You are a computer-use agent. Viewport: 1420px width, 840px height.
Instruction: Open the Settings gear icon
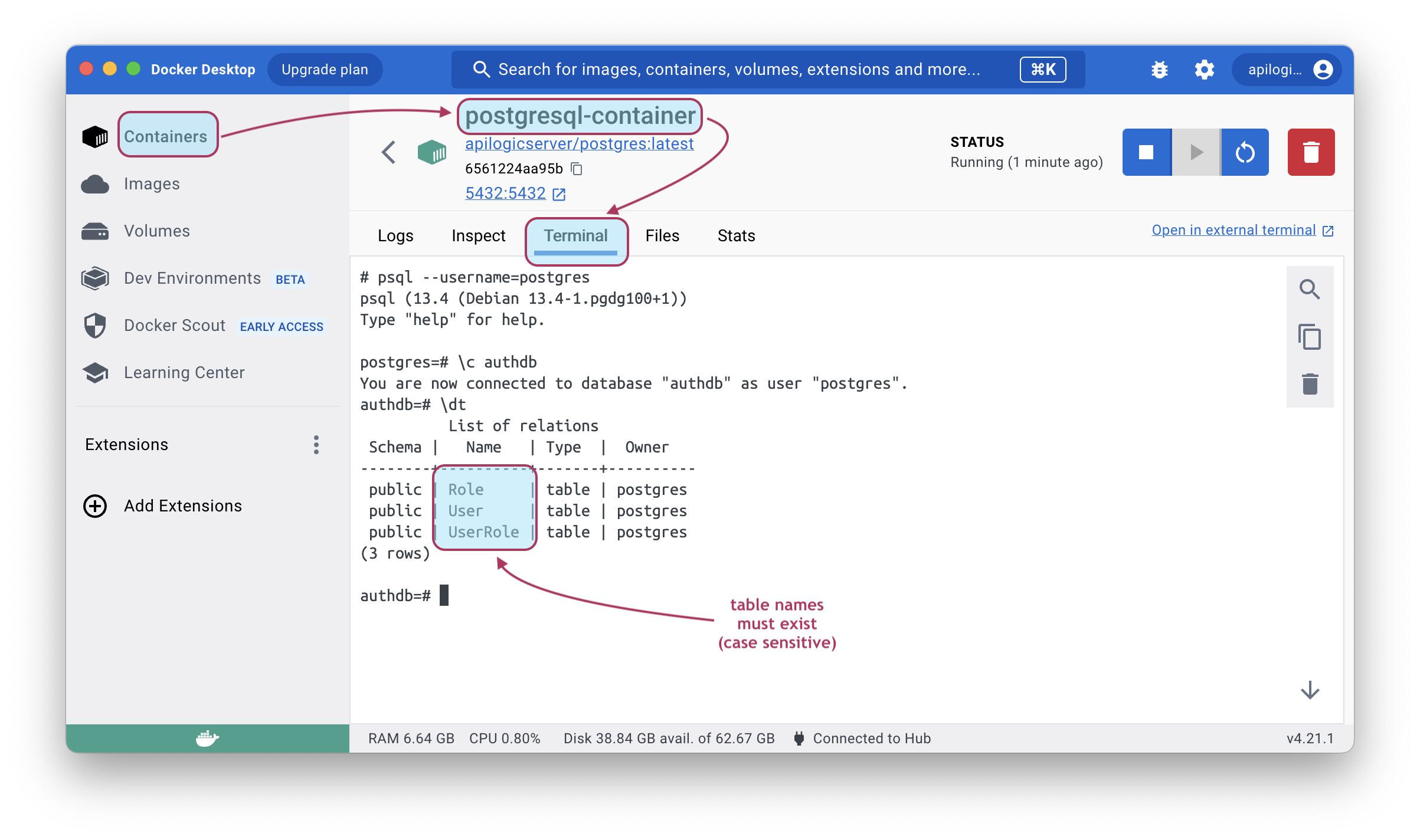[1204, 70]
